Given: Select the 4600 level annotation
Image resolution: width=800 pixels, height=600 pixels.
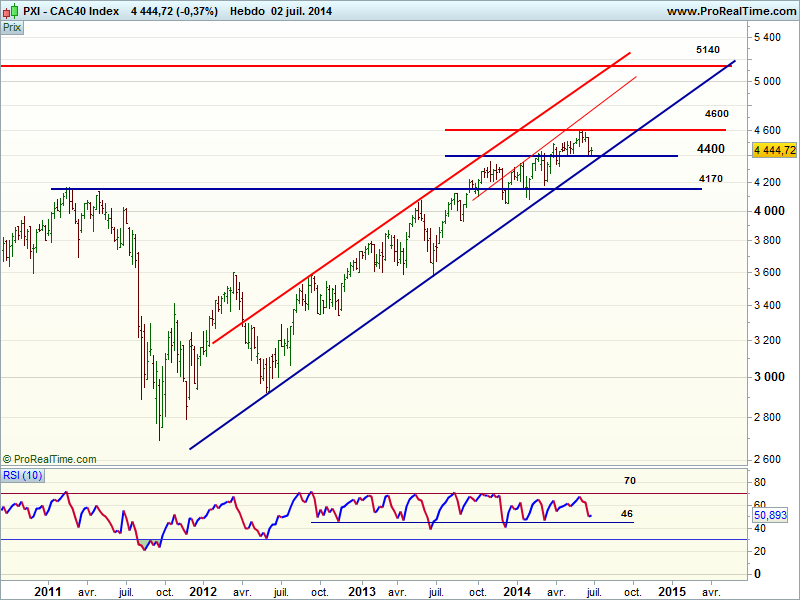Looking at the screenshot, I should coord(715,114).
